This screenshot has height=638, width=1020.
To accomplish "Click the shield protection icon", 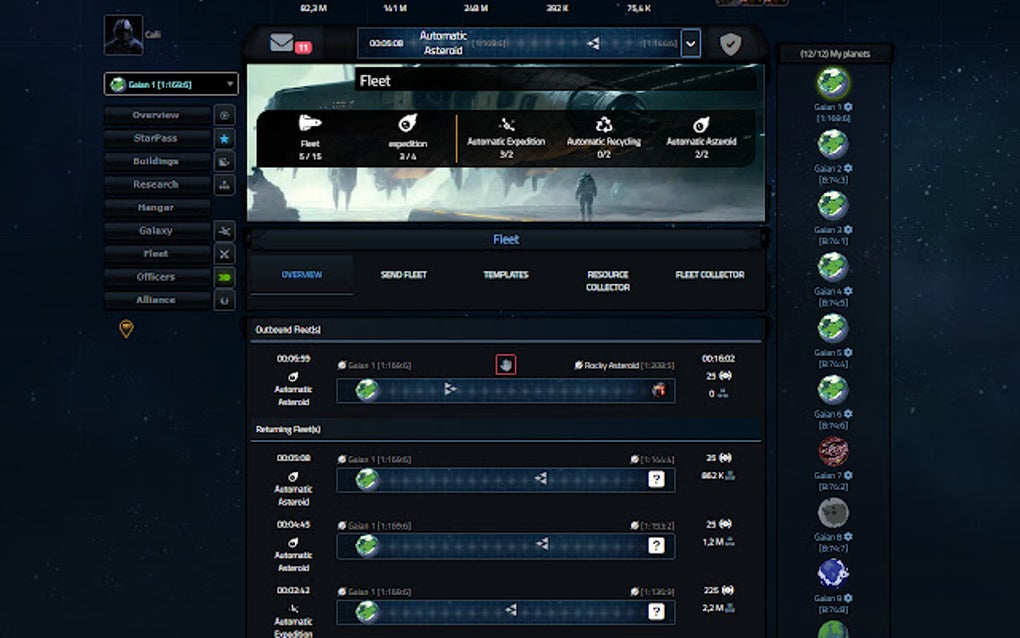I will pos(729,45).
